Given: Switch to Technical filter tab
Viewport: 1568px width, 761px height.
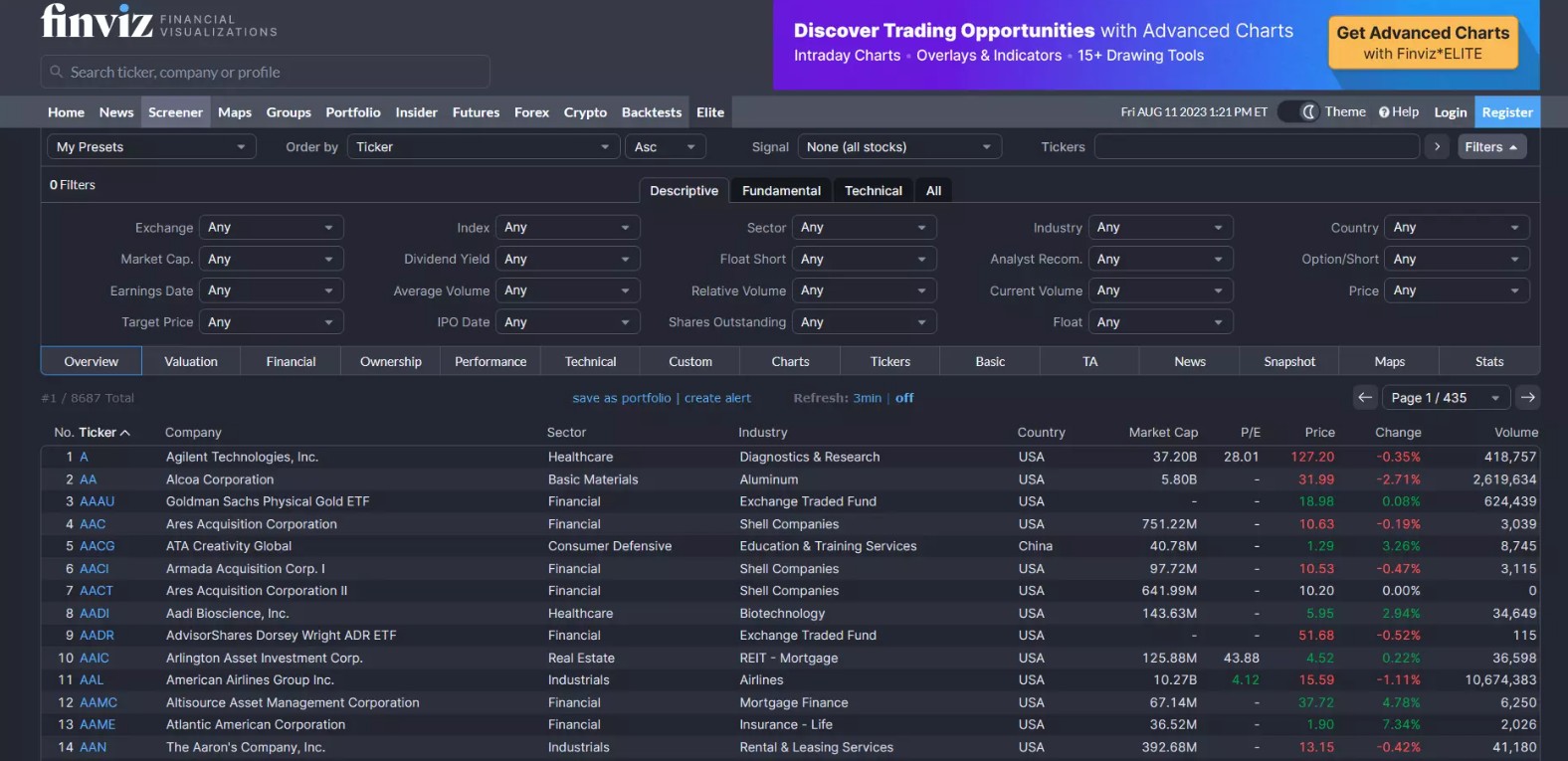Looking at the screenshot, I should point(874,191).
